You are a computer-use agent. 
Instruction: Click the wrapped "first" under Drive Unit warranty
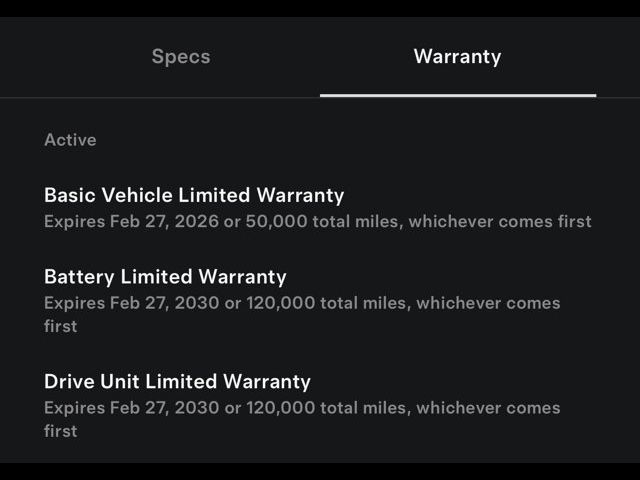coord(60,431)
